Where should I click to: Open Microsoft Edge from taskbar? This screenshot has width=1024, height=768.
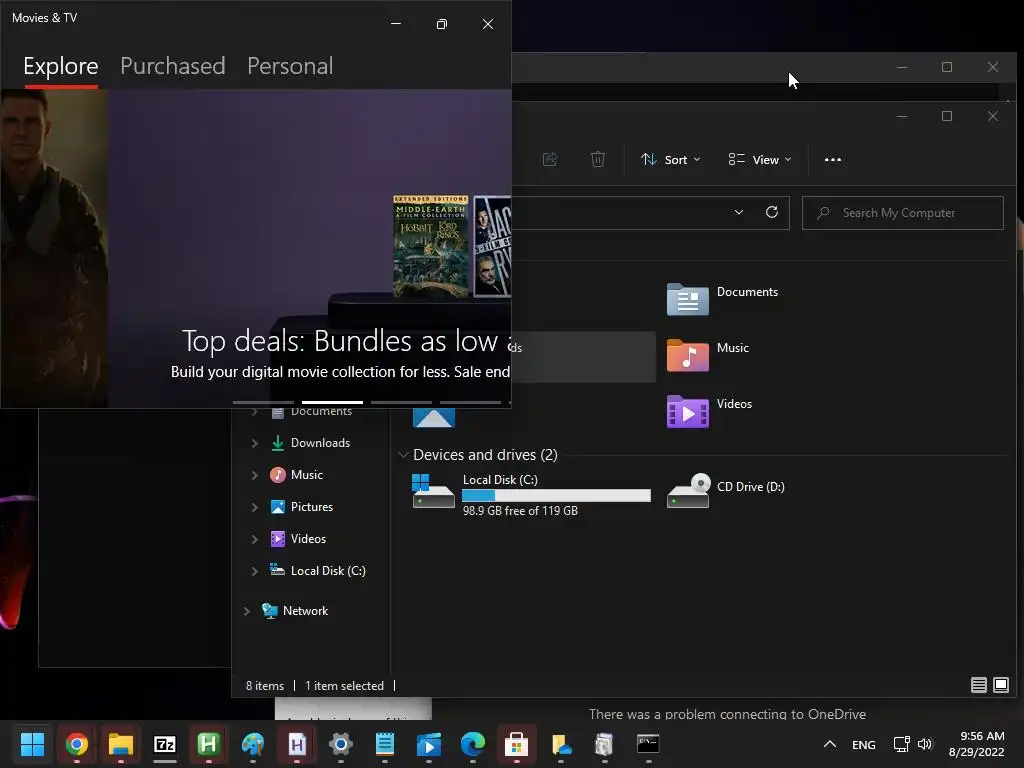(473, 744)
